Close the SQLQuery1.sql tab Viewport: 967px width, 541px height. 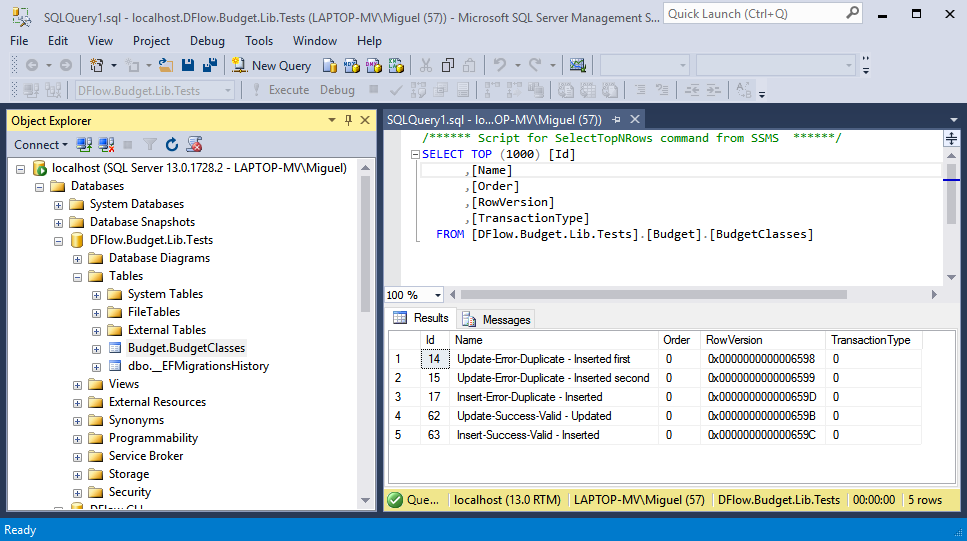tap(635, 119)
